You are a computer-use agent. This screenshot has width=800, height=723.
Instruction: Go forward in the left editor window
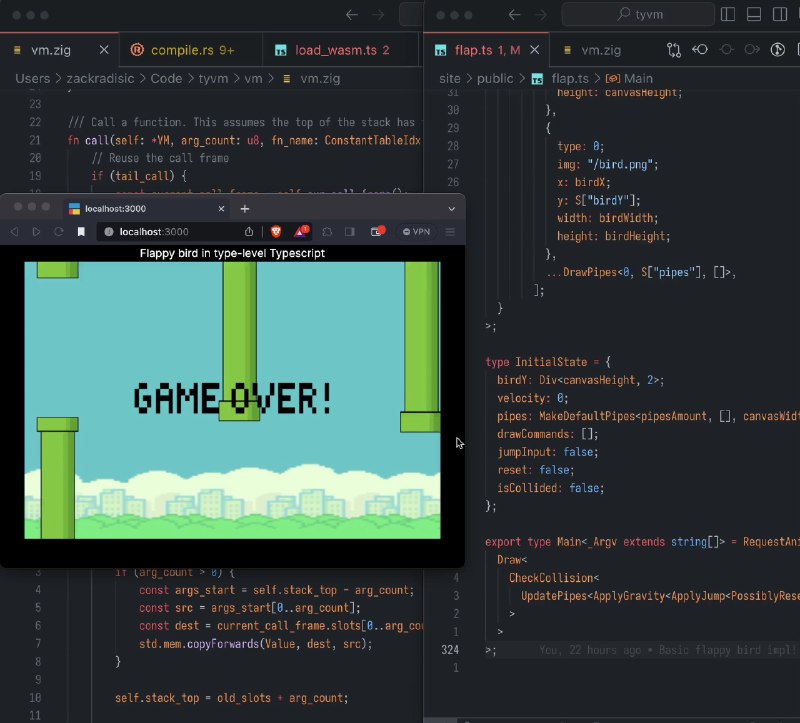coord(378,15)
